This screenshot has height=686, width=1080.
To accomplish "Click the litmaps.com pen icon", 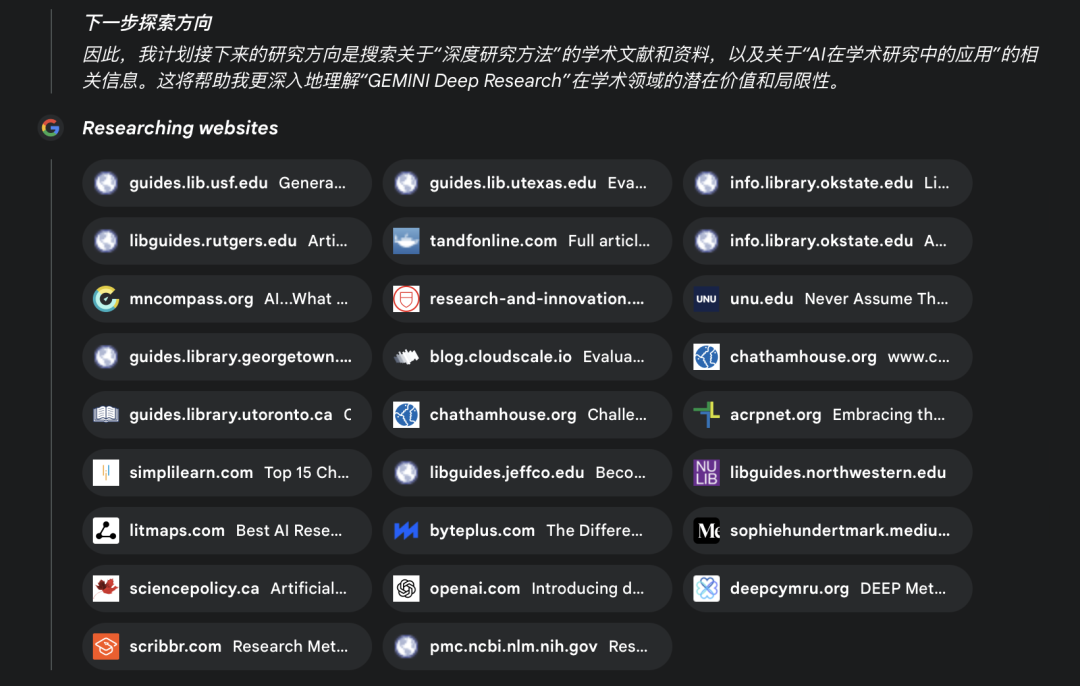I will (x=106, y=530).
